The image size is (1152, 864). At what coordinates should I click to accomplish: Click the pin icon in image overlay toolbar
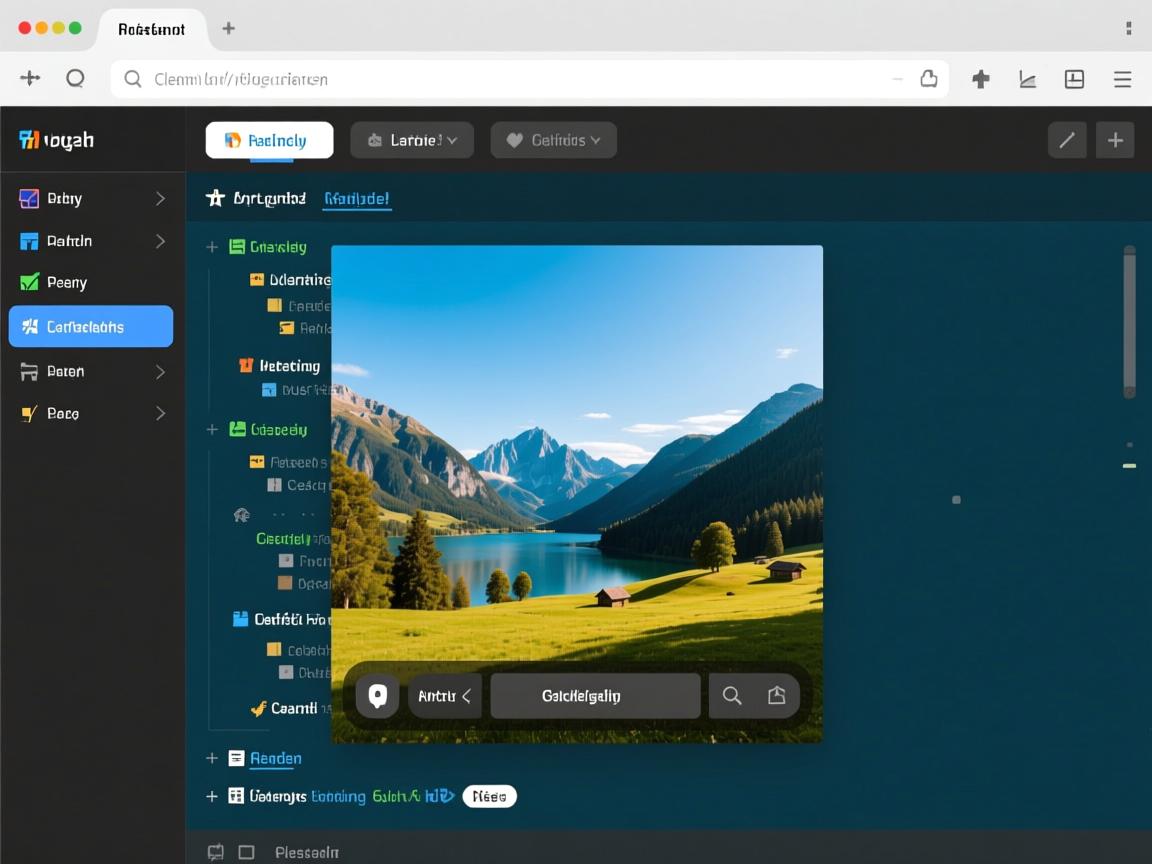(x=377, y=696)
